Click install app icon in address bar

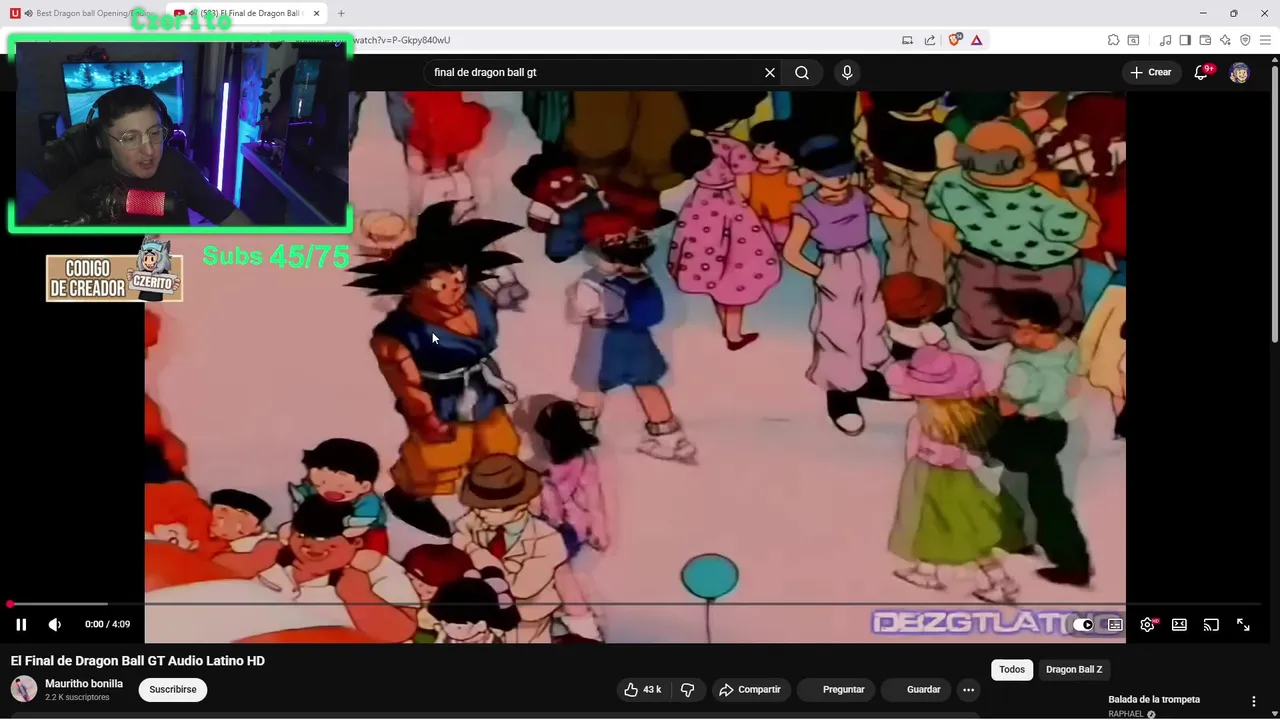[x=907, y=40]
